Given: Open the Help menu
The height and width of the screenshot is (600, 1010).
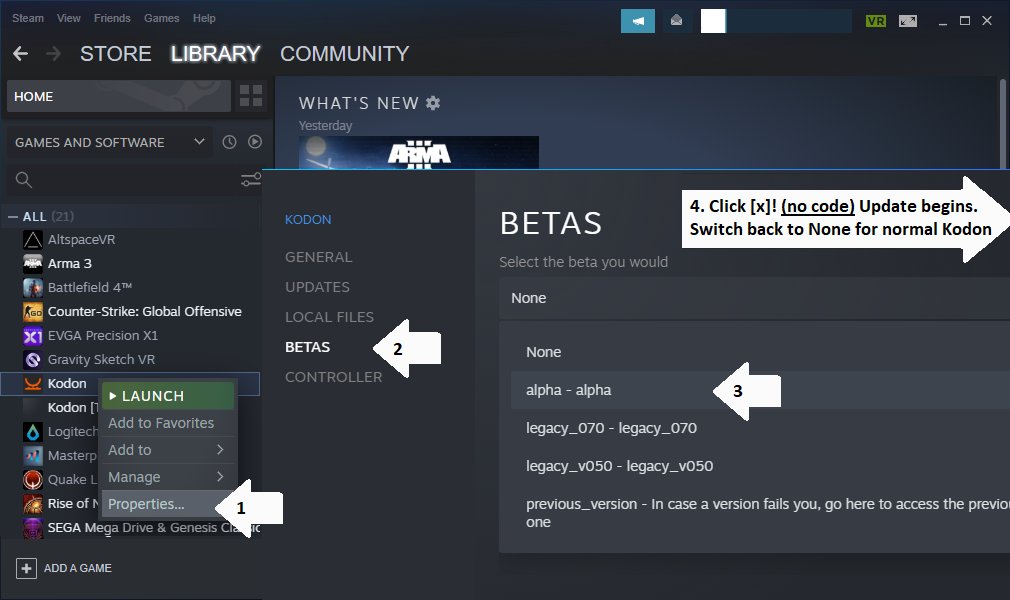Looking at the screenshot, I should tap(204, 18).
